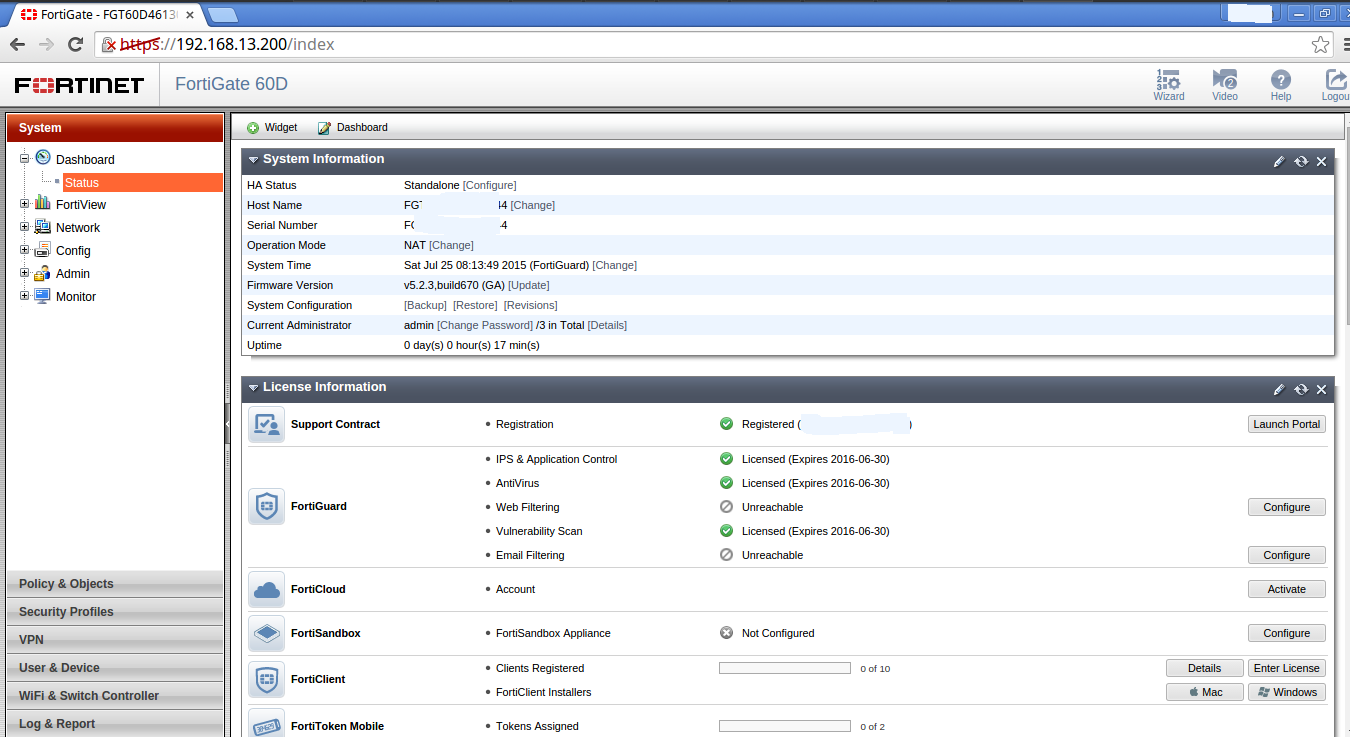The image size is (1350, 737).
Task: Edit System Information widget with pencil icon
Action: (1278, 161)
